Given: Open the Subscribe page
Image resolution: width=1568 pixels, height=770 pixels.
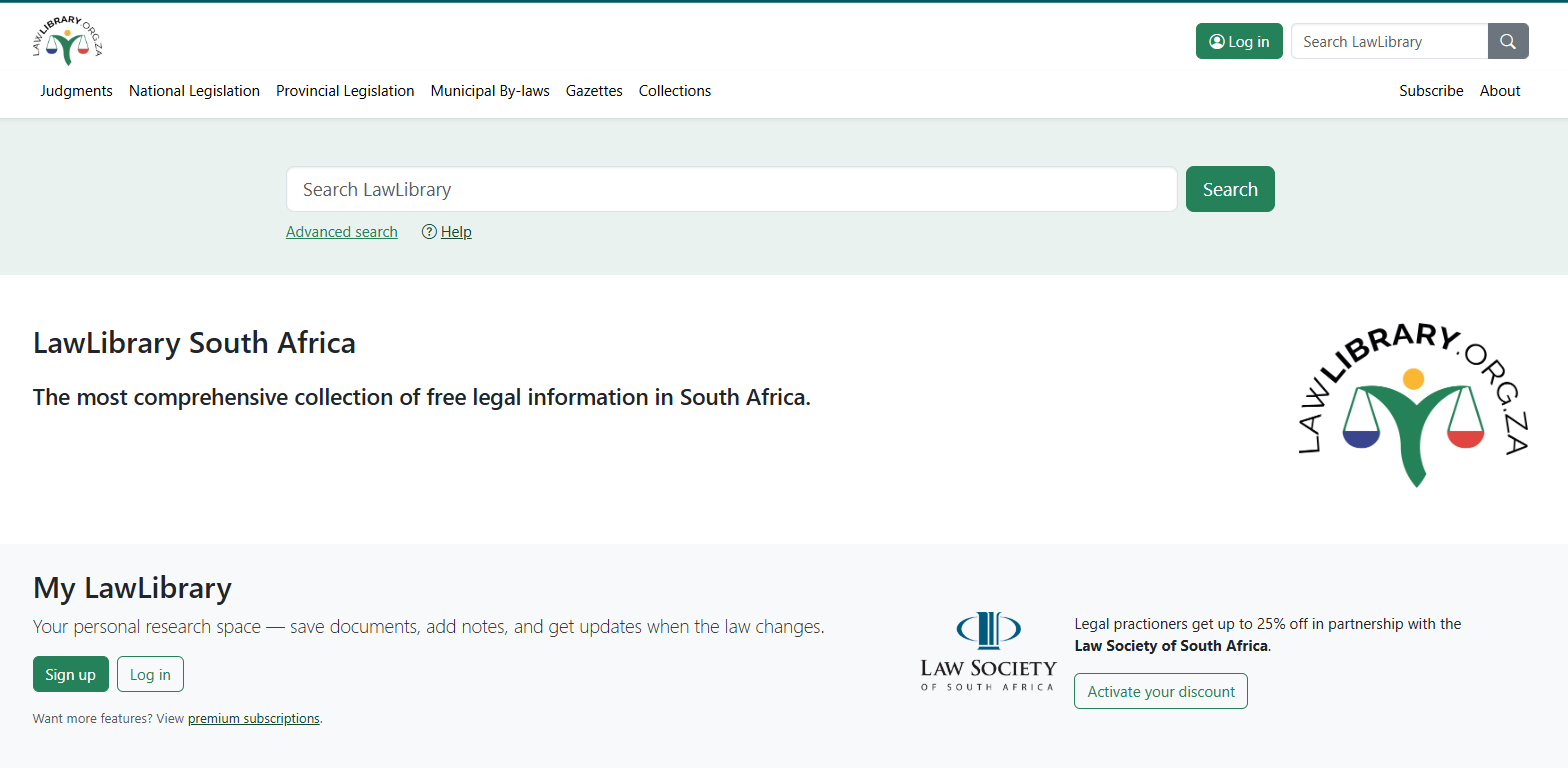Looking at the screenshot, I should [1431, 91].
